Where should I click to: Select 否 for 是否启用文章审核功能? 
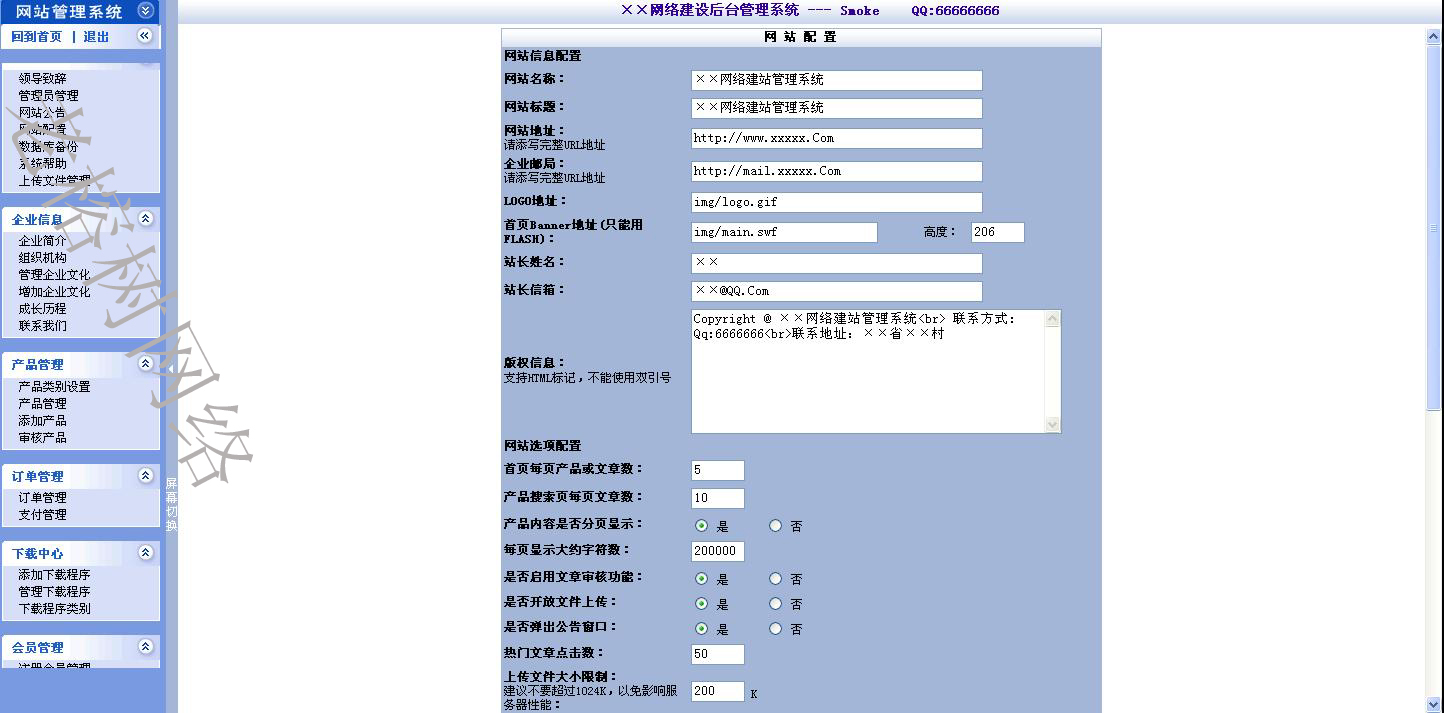775,578
